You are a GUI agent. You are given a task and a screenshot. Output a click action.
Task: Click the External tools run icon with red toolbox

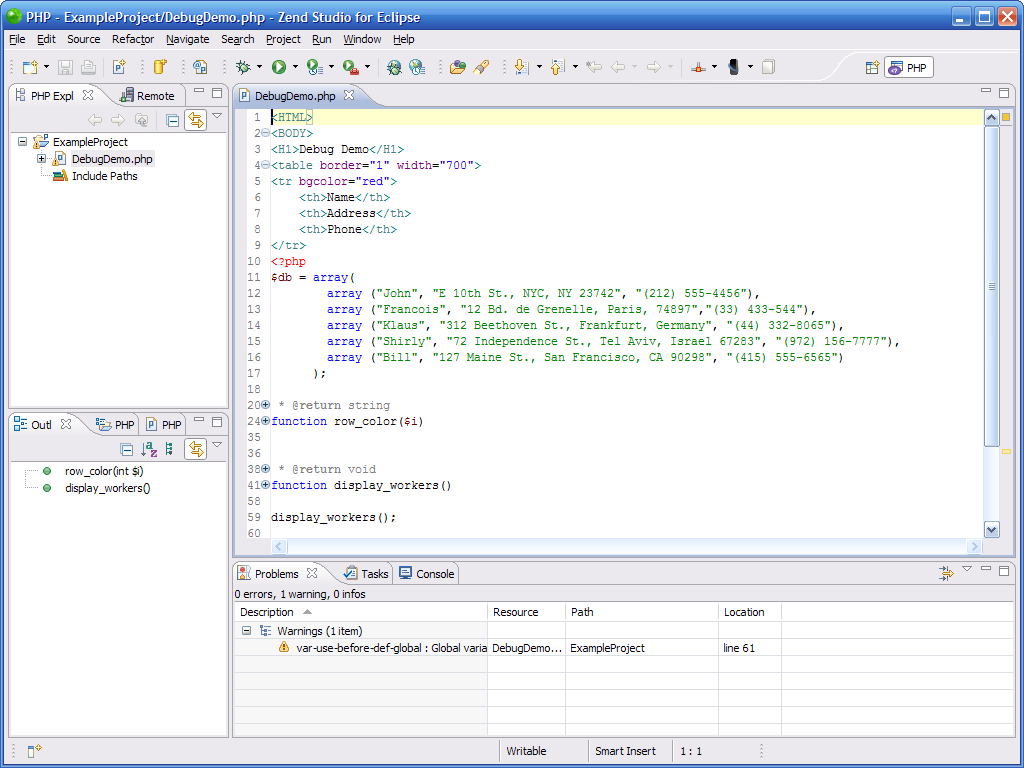click(x=350, y=67)
